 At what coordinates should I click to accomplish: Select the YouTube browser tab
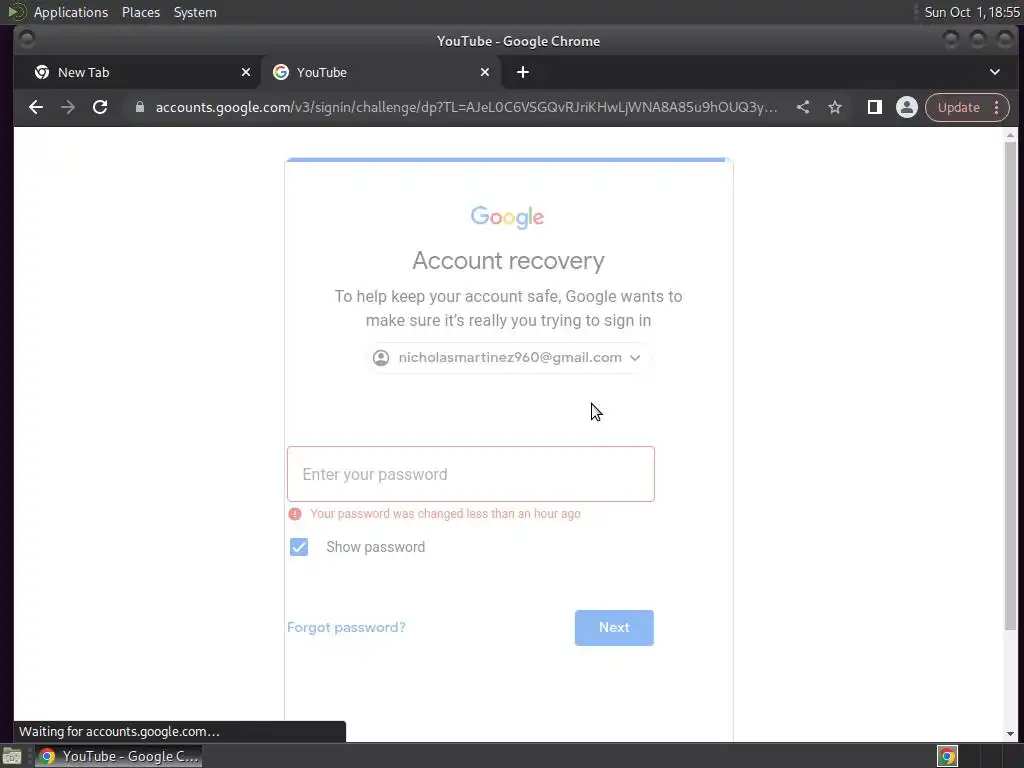click(381, 72)
